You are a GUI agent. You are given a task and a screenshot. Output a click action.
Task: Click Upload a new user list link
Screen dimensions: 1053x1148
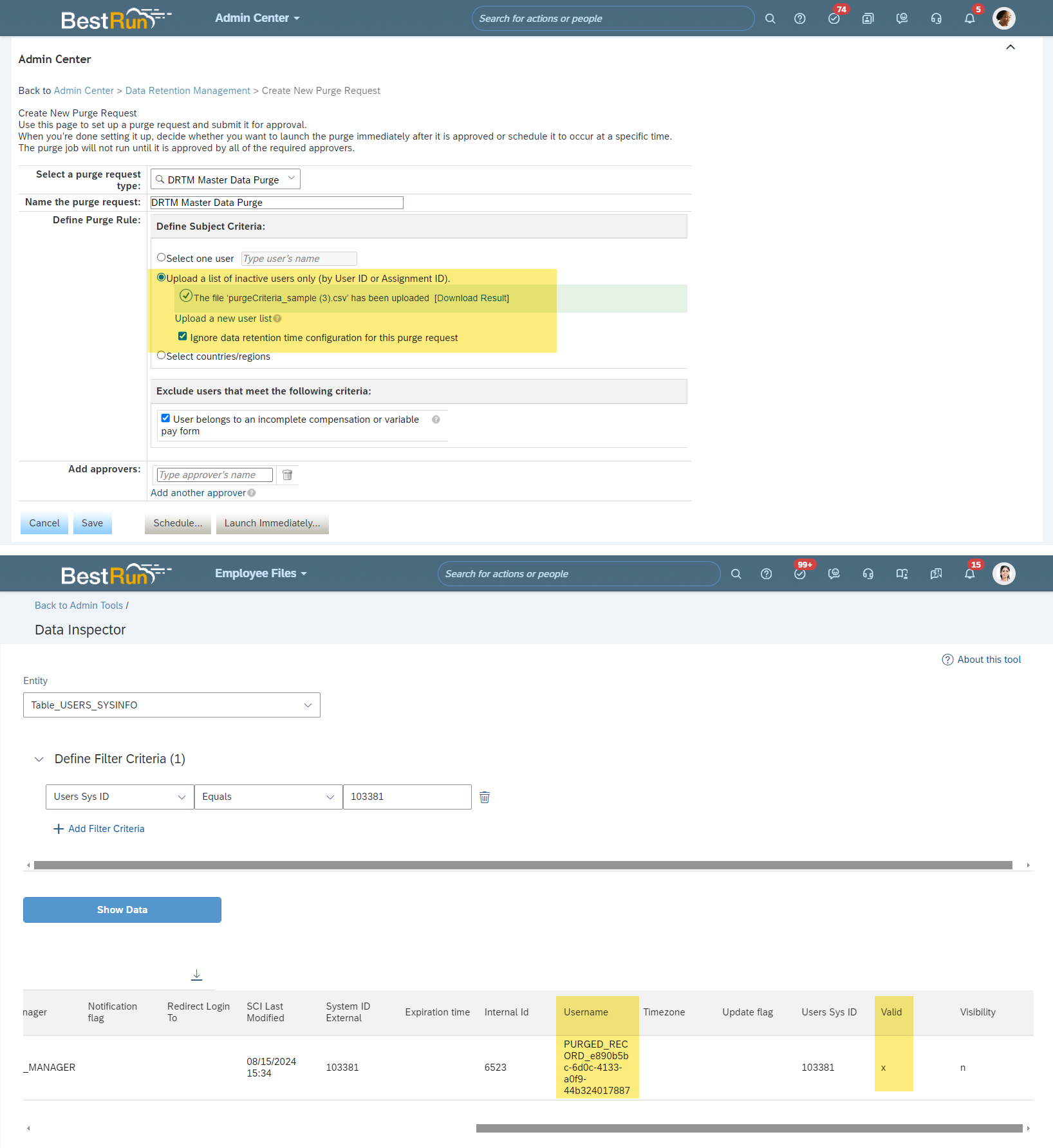pyautogui.click(x=223, y=319)
